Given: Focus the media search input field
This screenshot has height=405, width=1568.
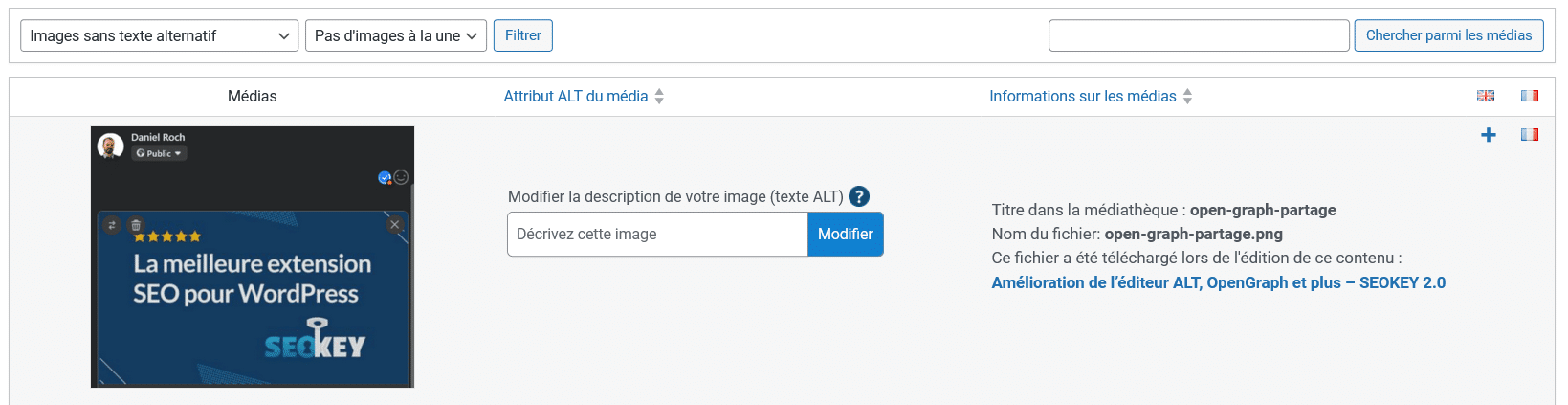Looking at the screenshot, I should (1199, 35).
